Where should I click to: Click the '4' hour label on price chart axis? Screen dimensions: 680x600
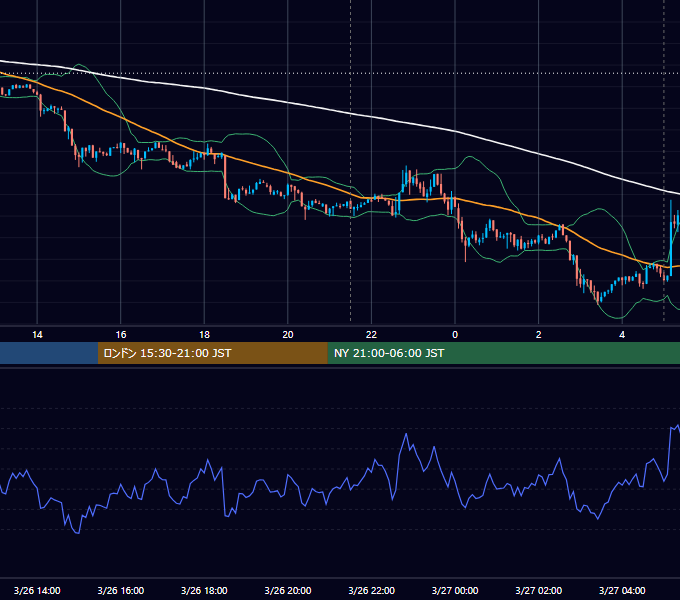622,335
